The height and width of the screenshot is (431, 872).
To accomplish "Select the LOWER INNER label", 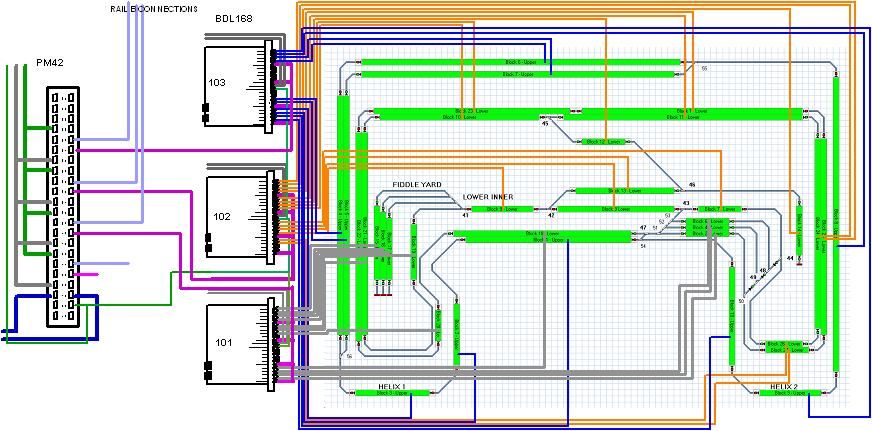I will tap(488, 198).
